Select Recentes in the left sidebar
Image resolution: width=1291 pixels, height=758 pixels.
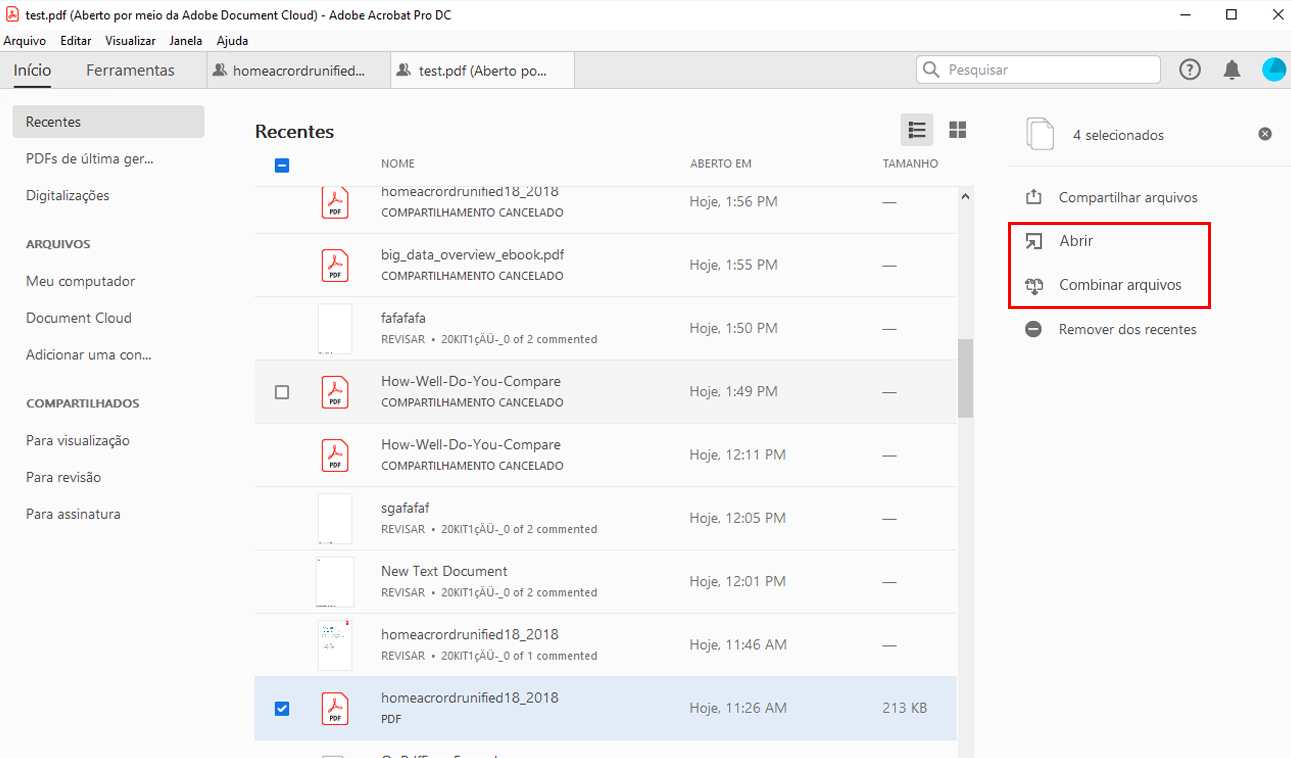(108, 122)
